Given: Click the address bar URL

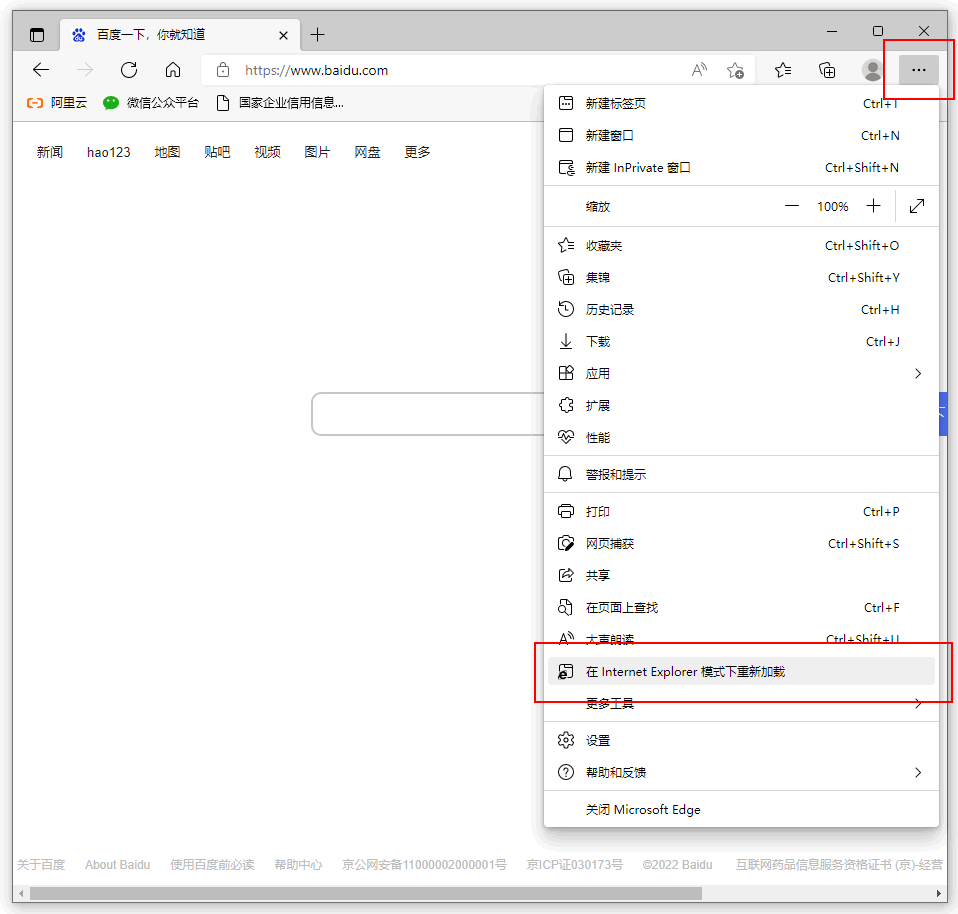Looking at the screenshot, I should pyautogui.click(x=316, y=70).
